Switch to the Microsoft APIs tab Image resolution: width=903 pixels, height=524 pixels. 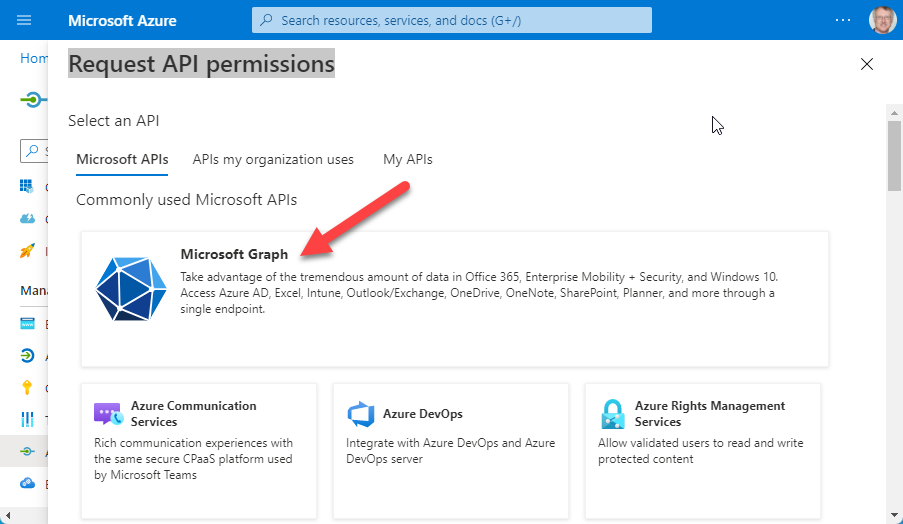point(122,159)
